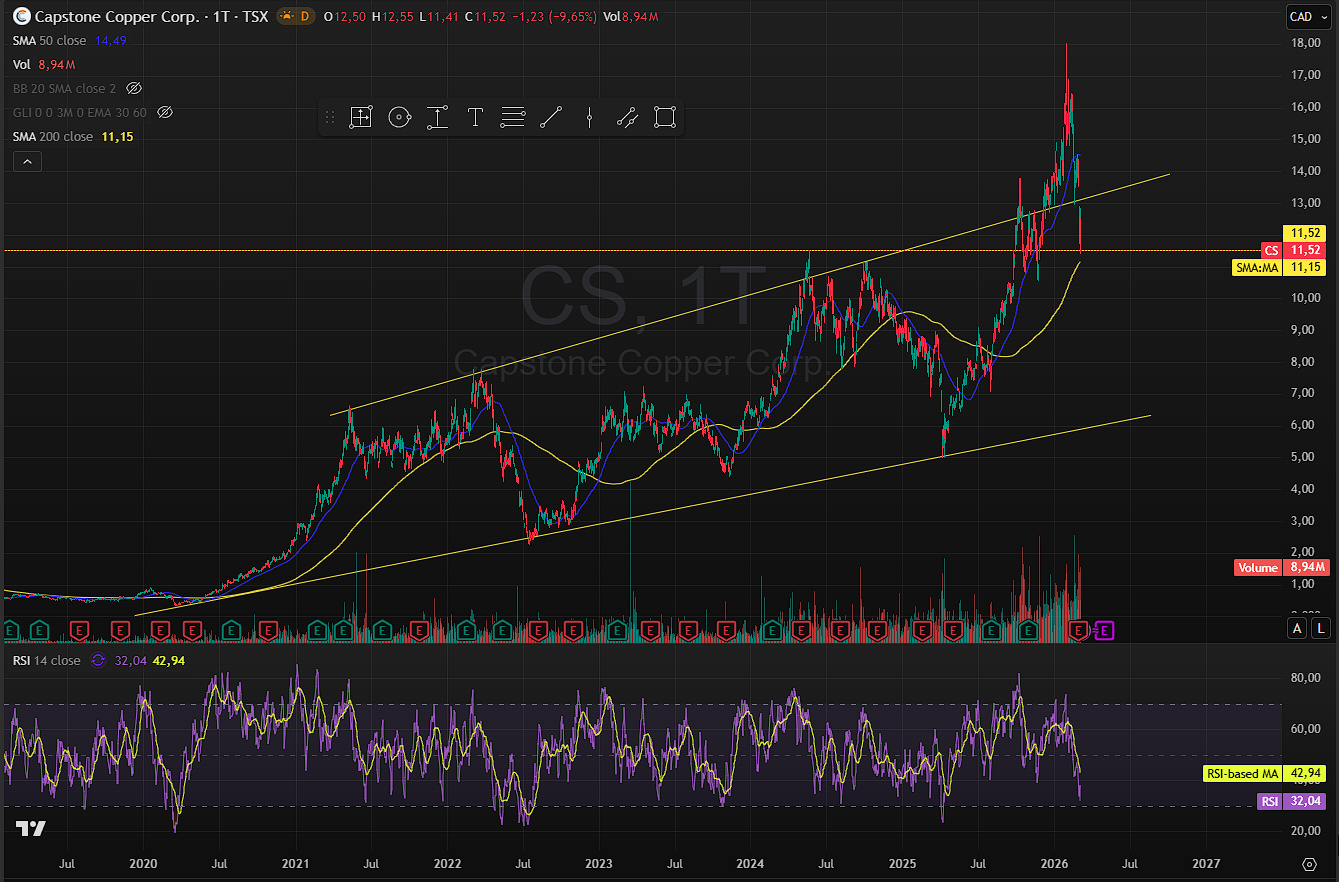Image resolution: width=1339 pixels, height=882 pixels.
Task: Choose the vertical line drawing tool
Action: 590,118
